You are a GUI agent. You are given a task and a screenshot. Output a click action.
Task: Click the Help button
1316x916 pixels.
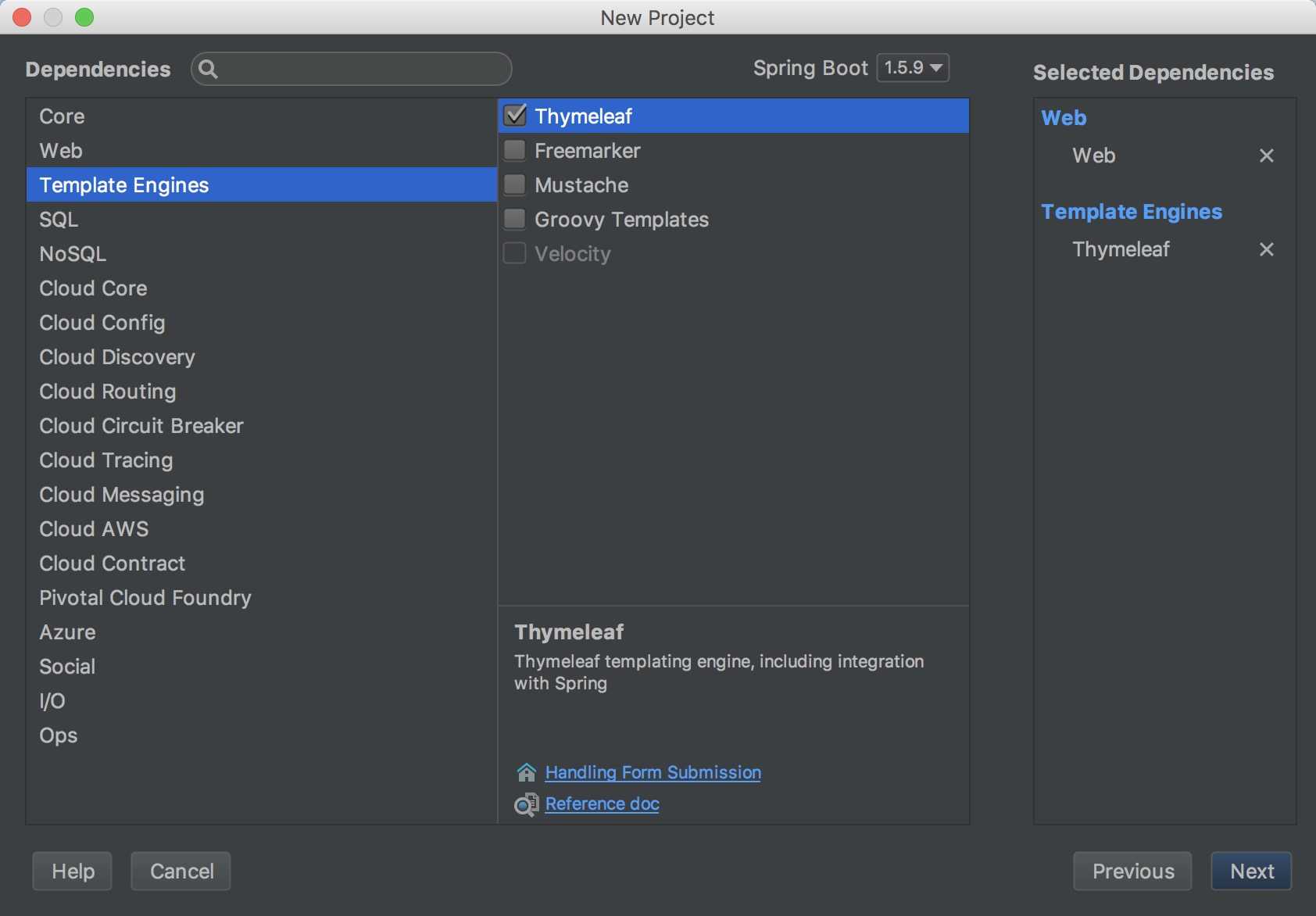73,871
